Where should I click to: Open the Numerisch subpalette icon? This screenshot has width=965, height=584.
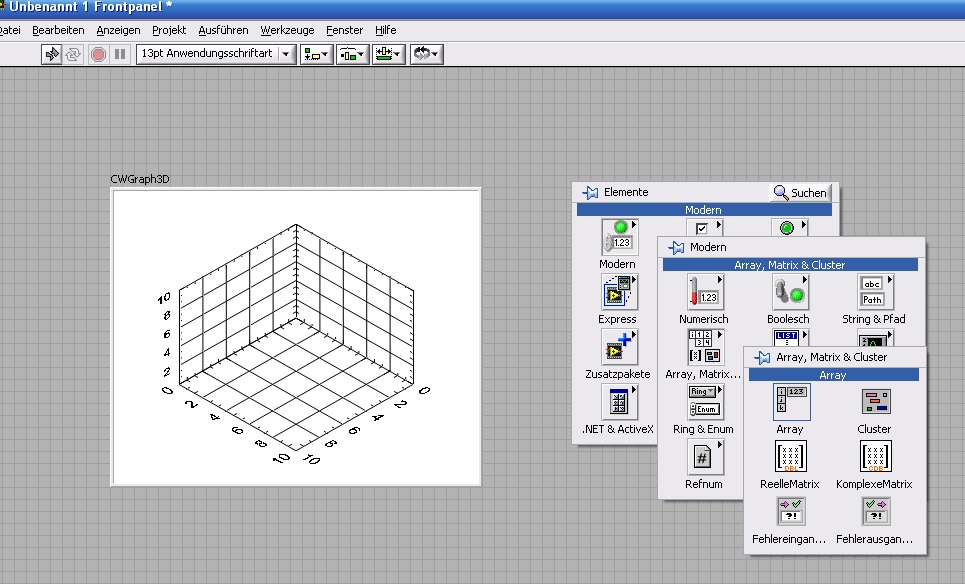click(x=705, y=292)
